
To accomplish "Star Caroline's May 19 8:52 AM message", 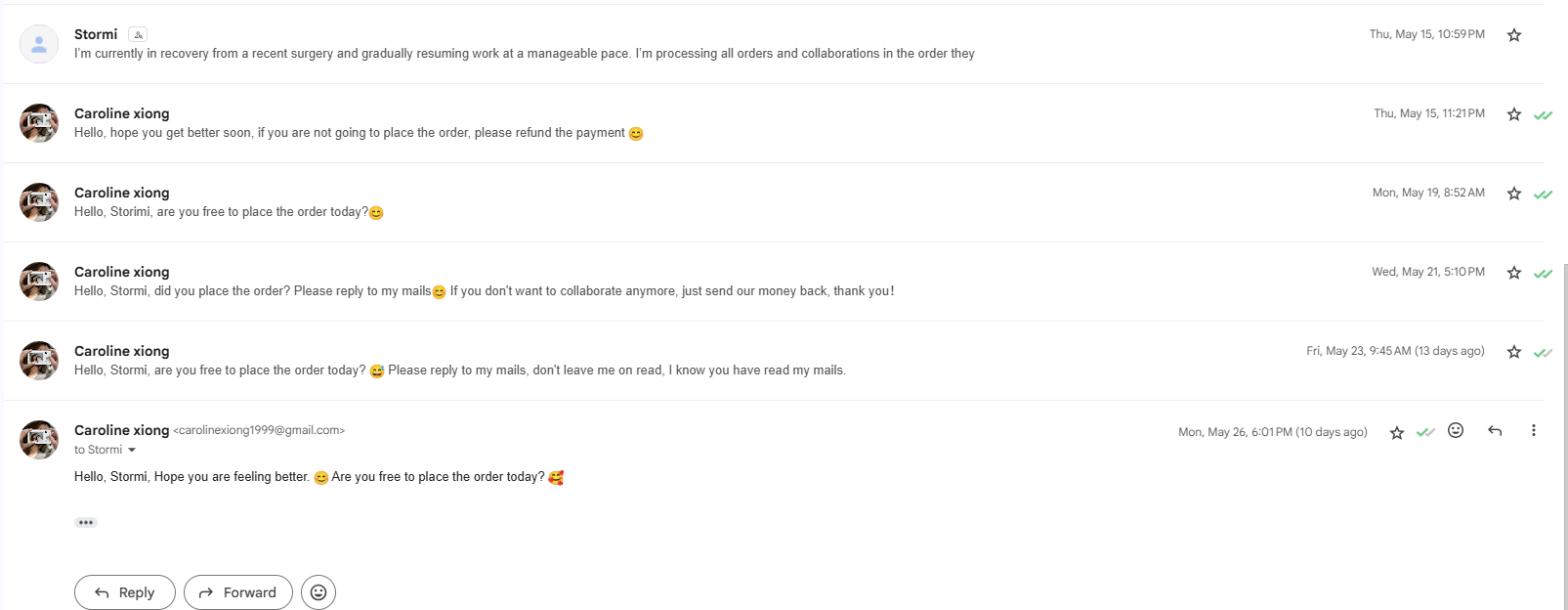I will [x=1514, y=194].
